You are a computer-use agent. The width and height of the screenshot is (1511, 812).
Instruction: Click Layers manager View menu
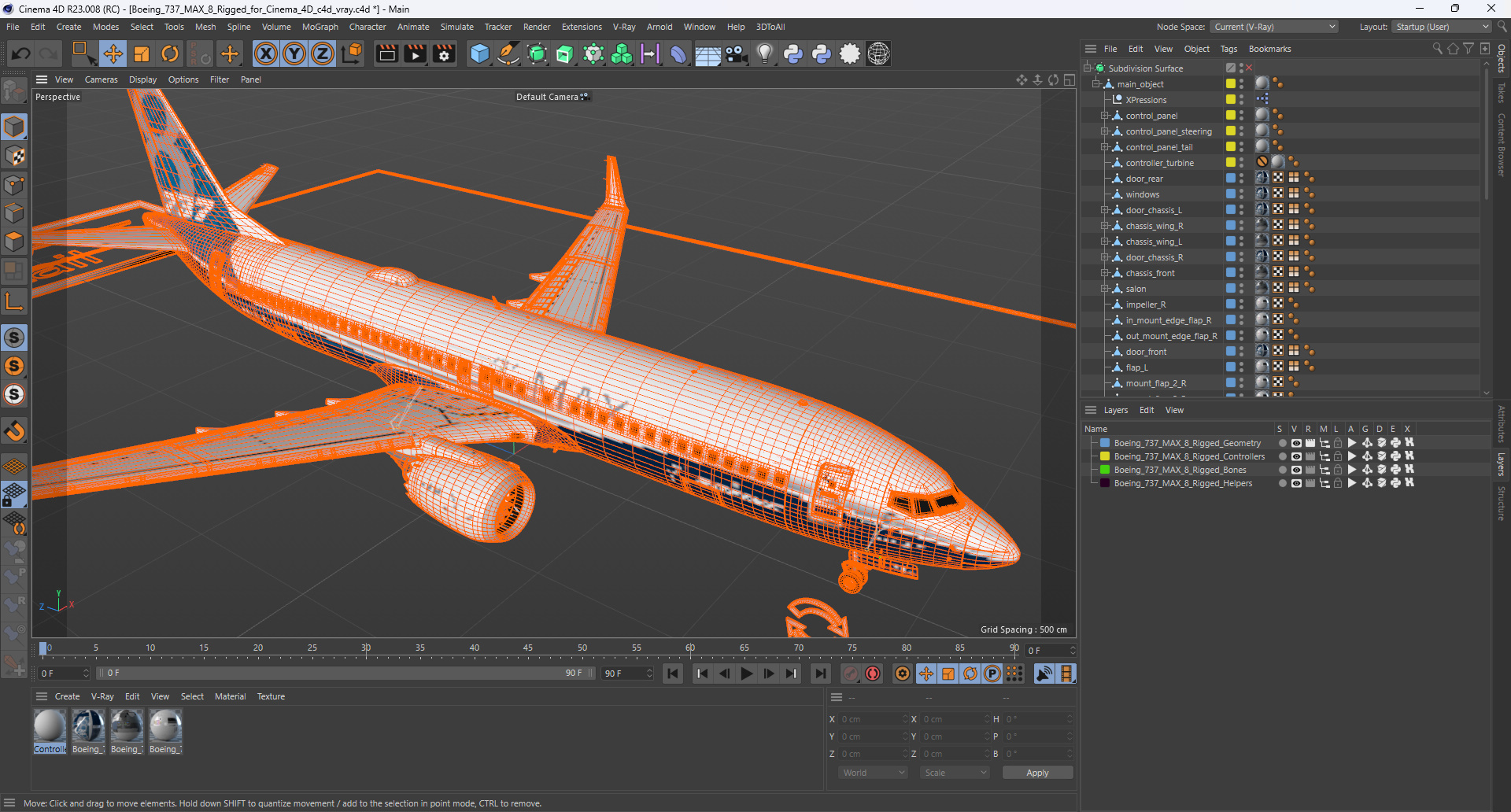pyautogui.click(x=1174, y=410)
